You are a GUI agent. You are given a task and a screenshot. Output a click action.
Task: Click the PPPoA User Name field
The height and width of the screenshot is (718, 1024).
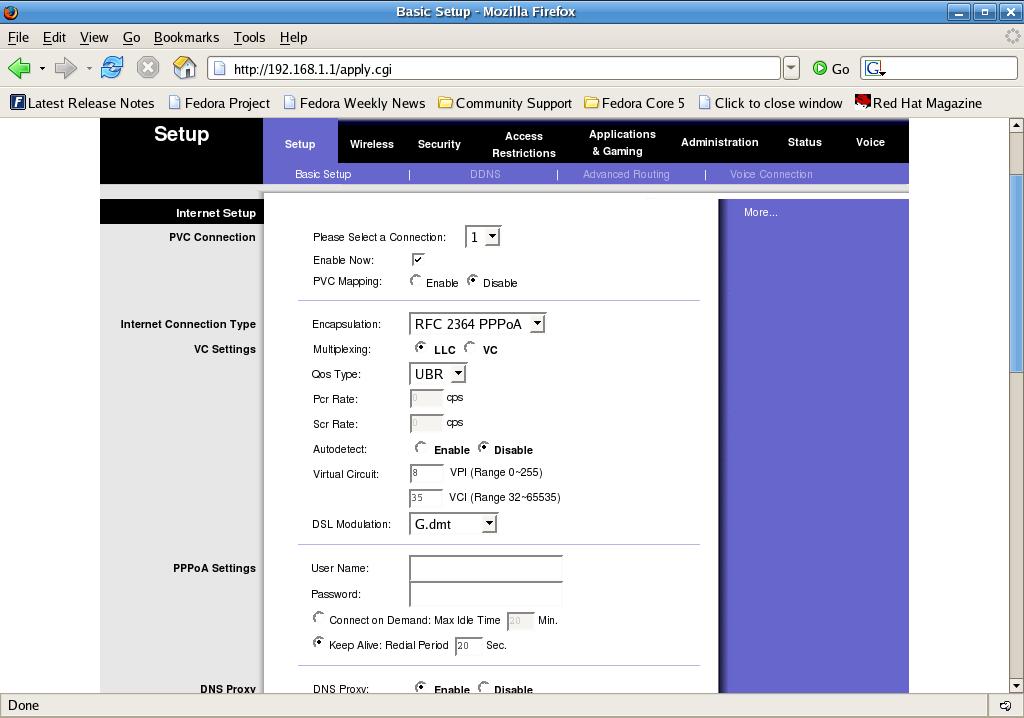(486, 568)
